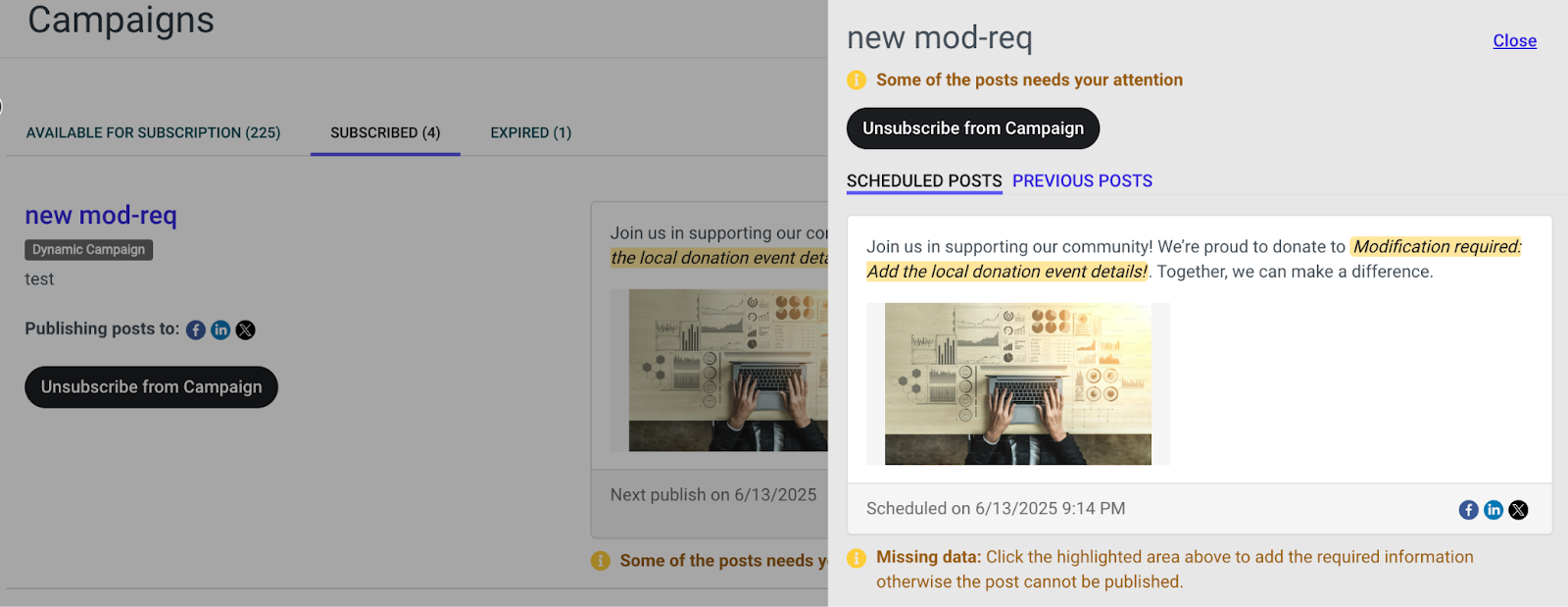1568x607 pixels.
Task: Click the Facebook icon in scheduled post footer
Action: [x=1468, y=510]
